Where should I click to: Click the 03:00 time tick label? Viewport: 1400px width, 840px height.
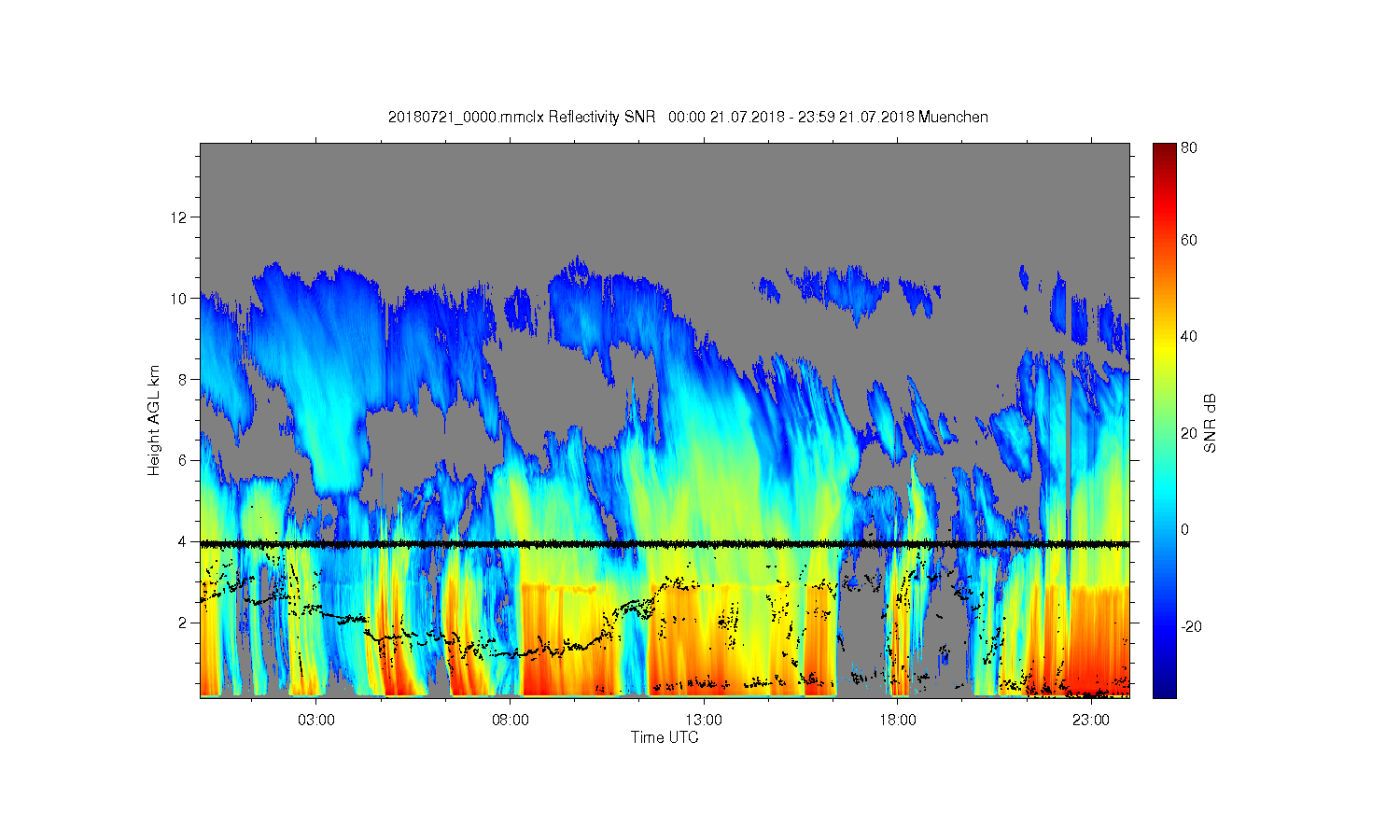(316, 721)
